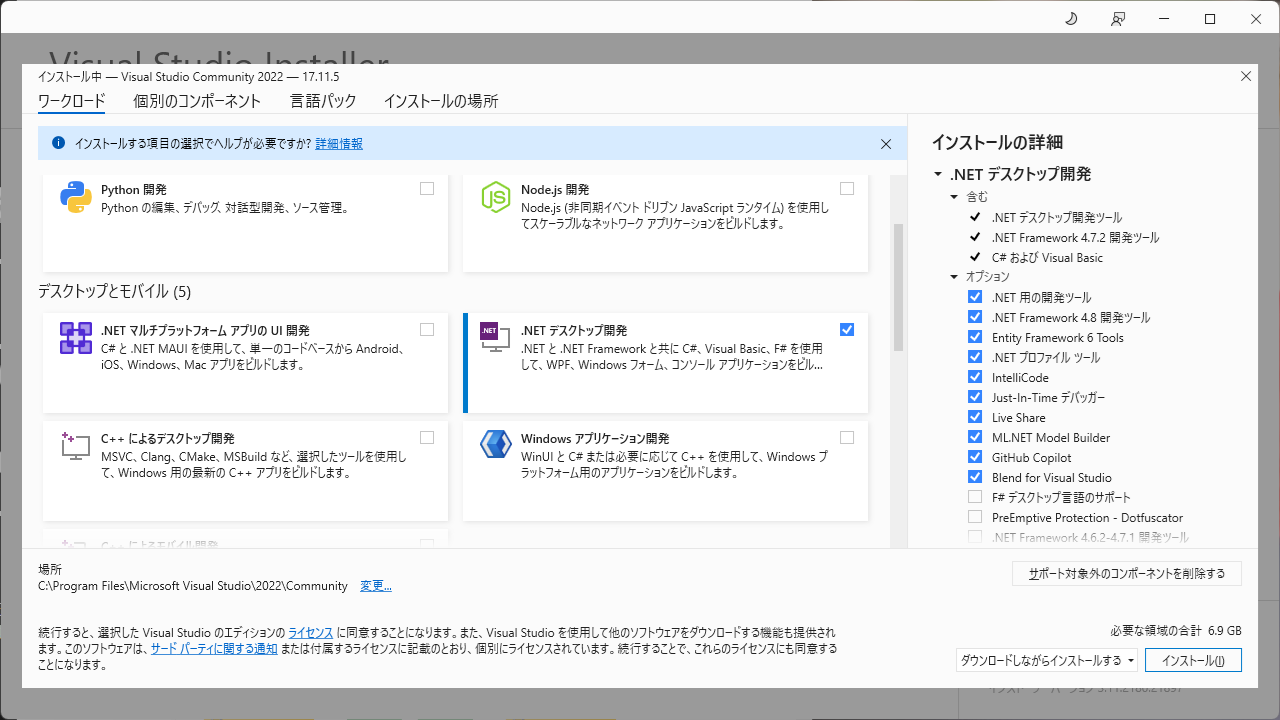
Task: Click the blue info icon in help banner
Action: pos(58,143)
